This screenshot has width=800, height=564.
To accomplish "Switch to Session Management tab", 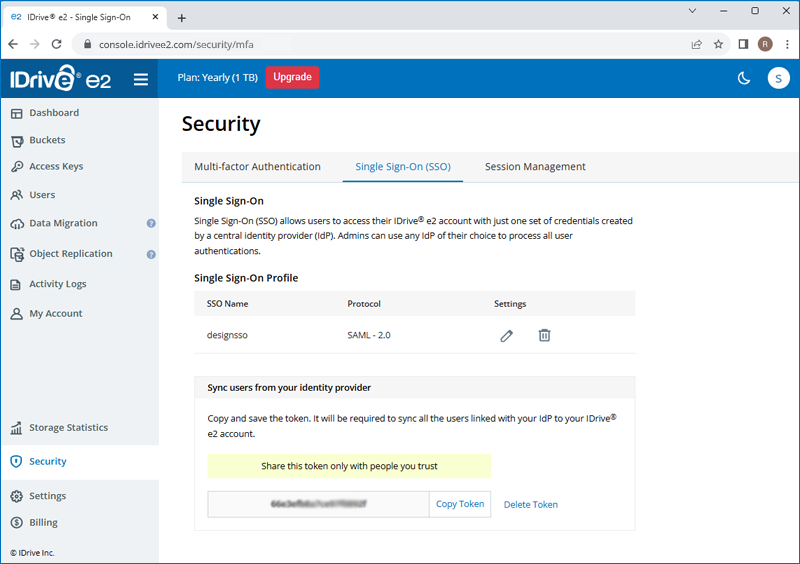I will tap(535, 167).
